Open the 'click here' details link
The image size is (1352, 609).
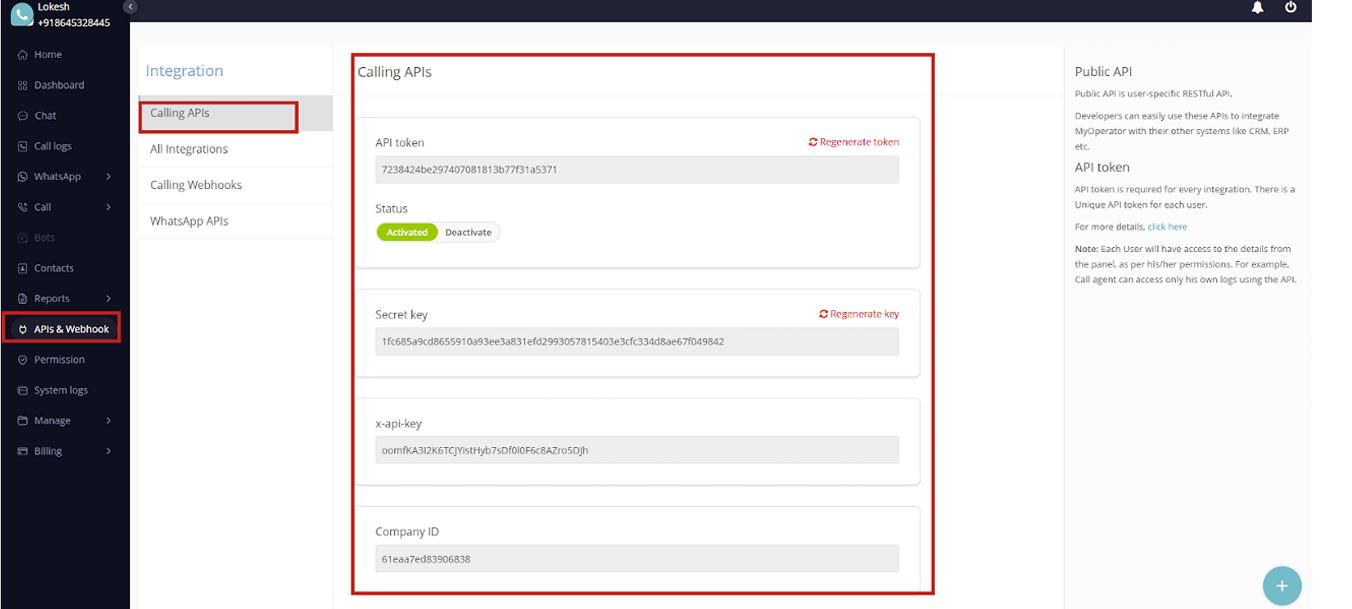pos(1167,227)
